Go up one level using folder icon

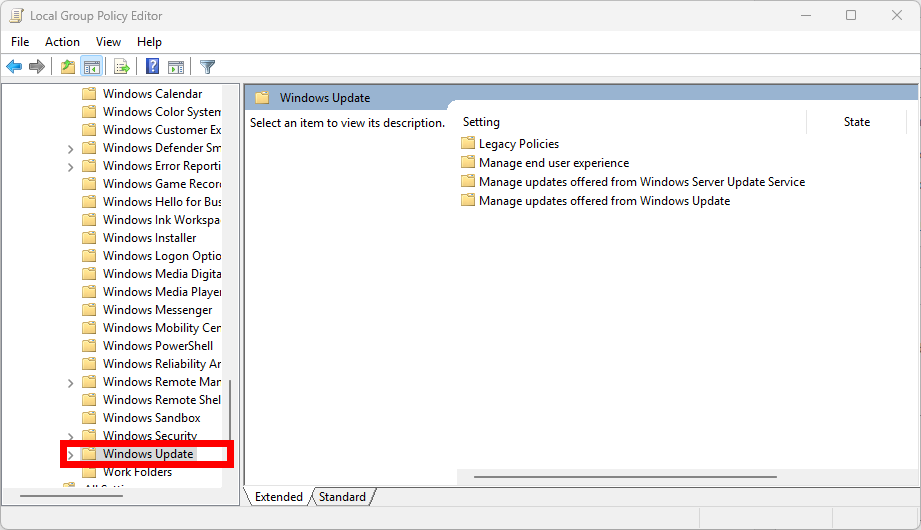[x=67, y=67]
